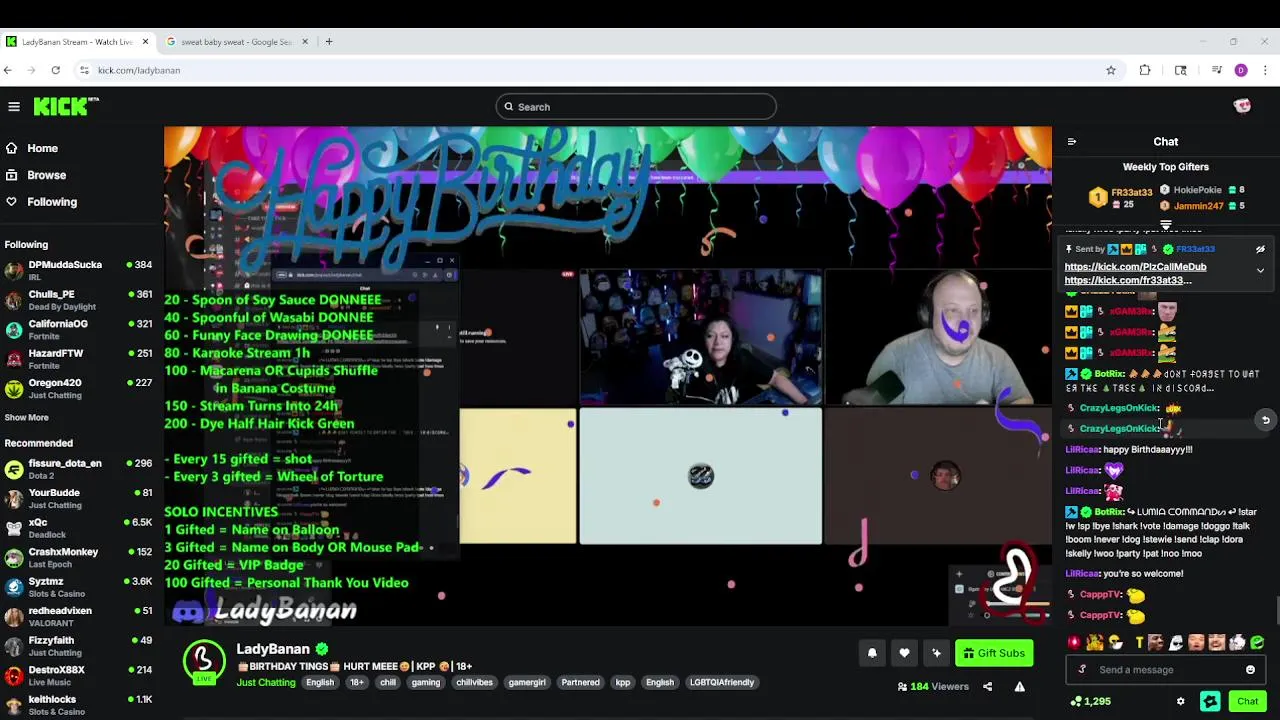Select the chillvibes tag

[474, 683]
